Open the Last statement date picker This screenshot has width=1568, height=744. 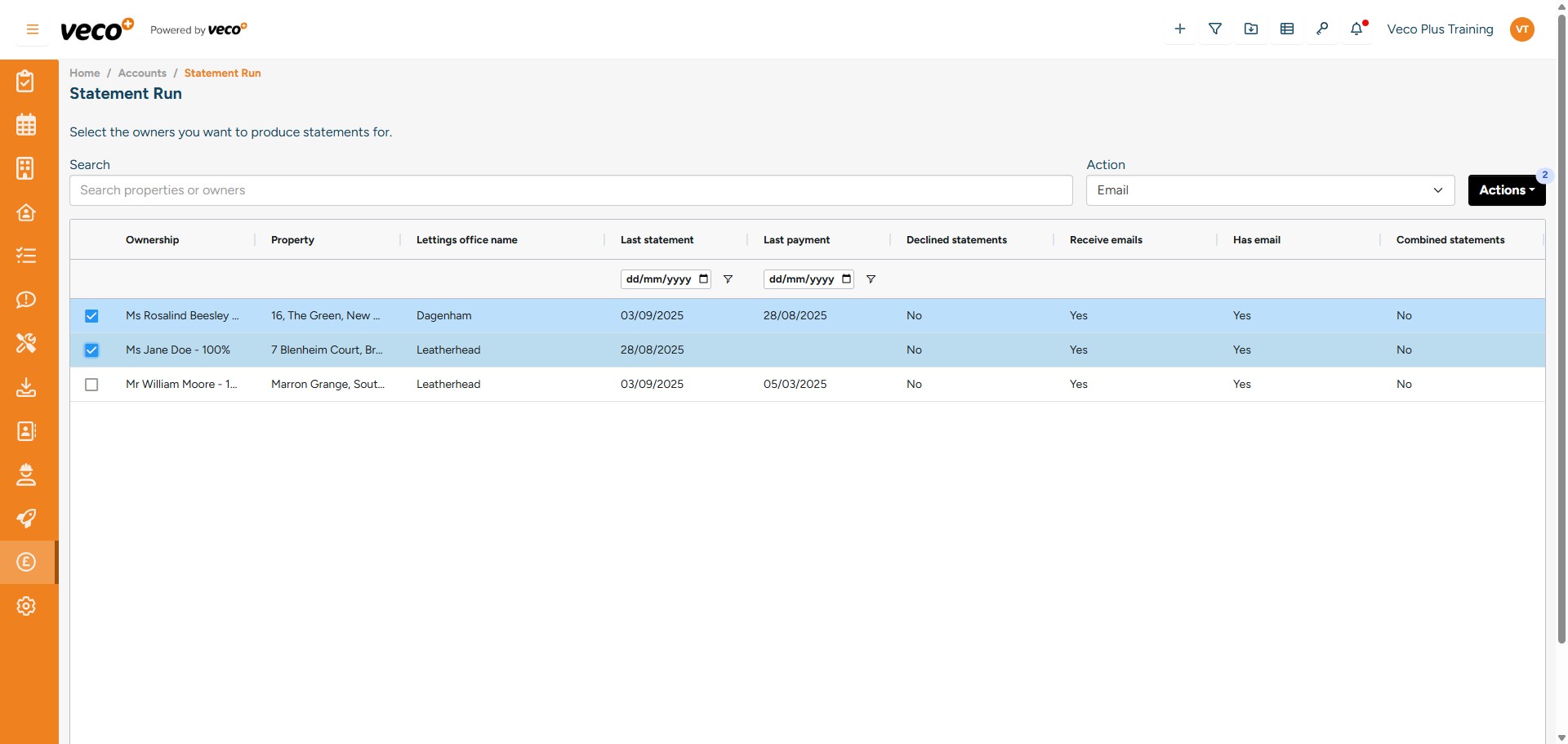click(705, 278)
